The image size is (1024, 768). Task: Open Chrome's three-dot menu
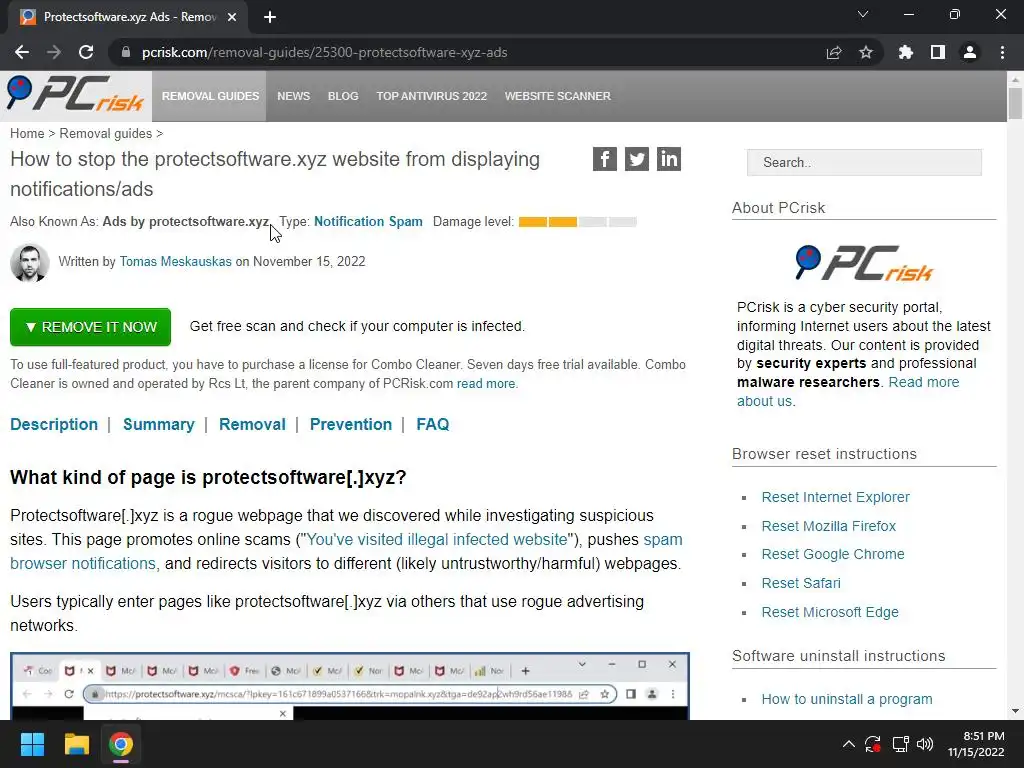pos(1002,52)
